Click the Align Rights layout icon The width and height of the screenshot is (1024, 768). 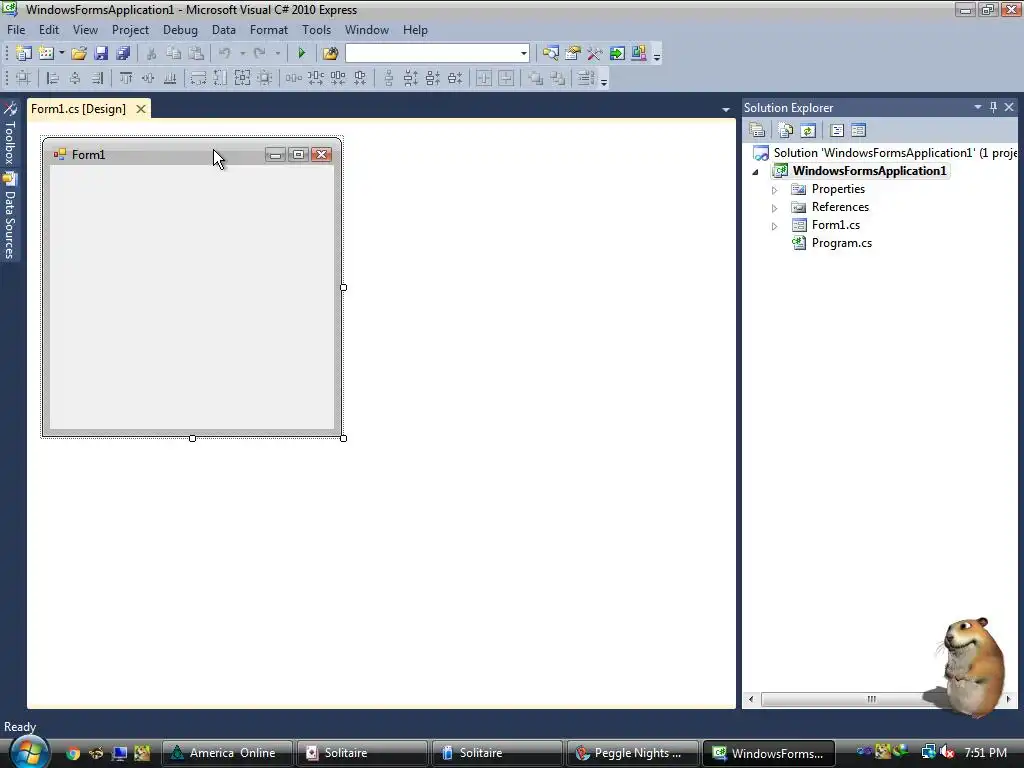pyautogui.click(x=97, y=78)
